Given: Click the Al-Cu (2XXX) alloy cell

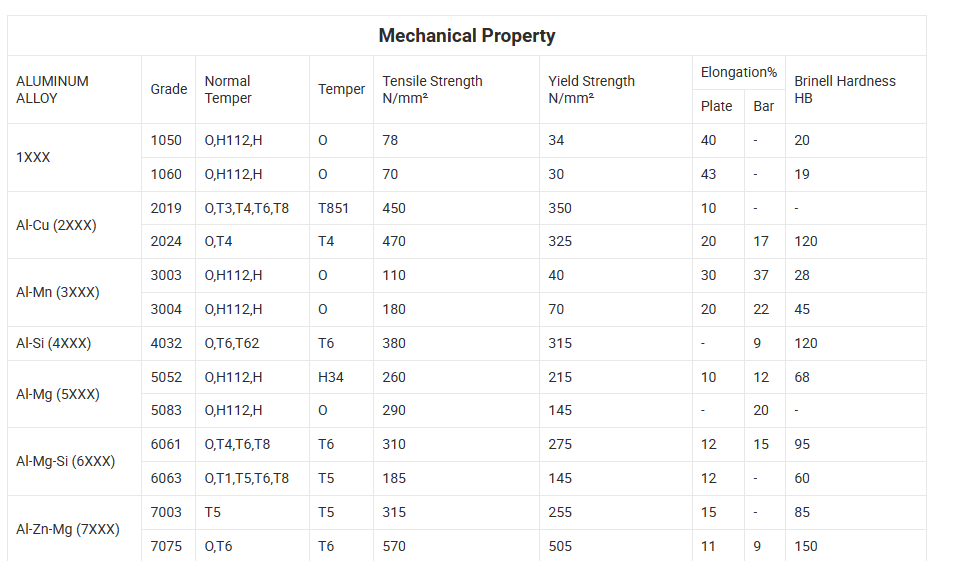Looking at the screenshot, I should 56,225.
